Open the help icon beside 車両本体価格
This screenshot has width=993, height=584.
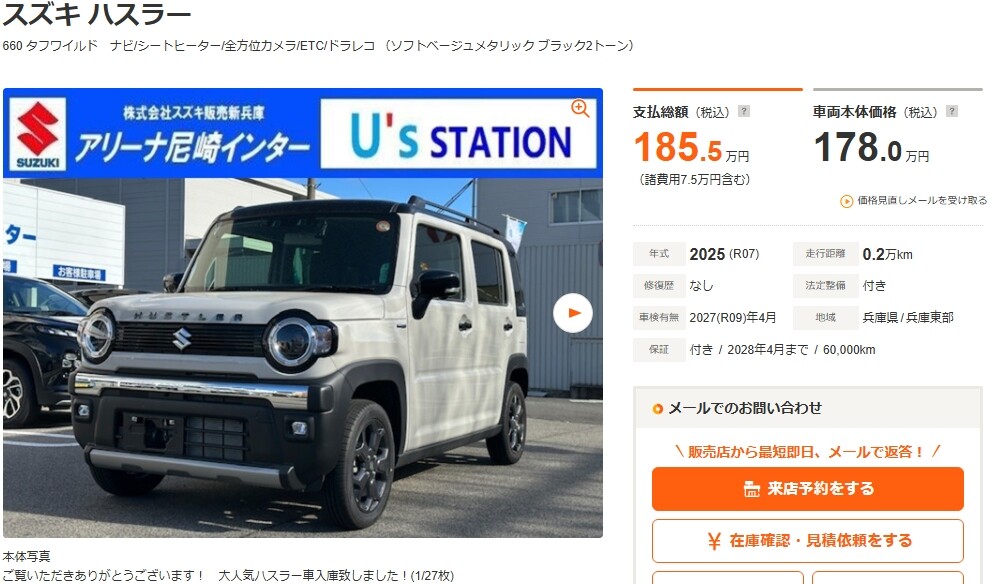pos(951,111)
